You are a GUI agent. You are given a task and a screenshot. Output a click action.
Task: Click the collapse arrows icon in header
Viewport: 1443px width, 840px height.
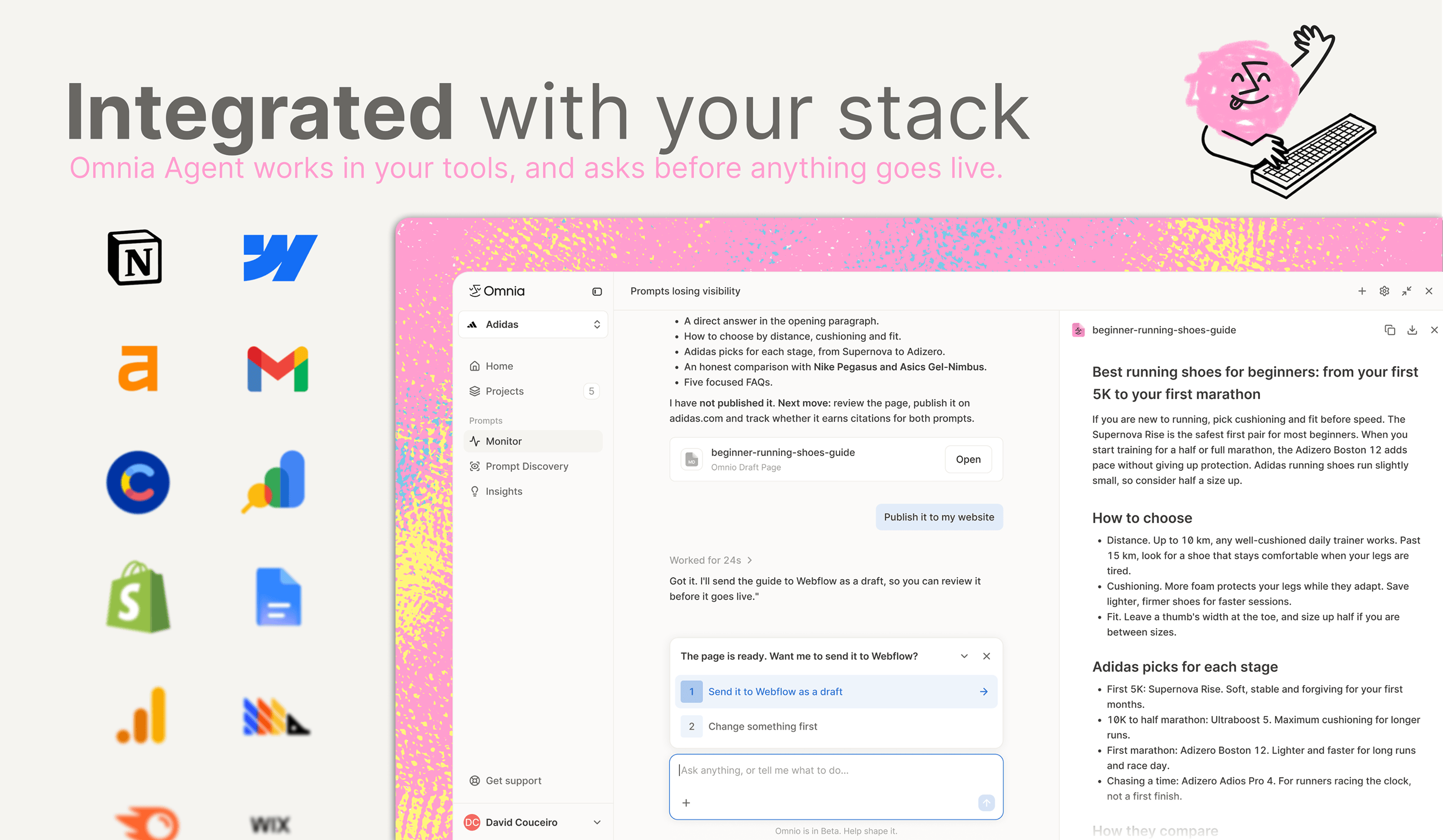(1406, 291)
